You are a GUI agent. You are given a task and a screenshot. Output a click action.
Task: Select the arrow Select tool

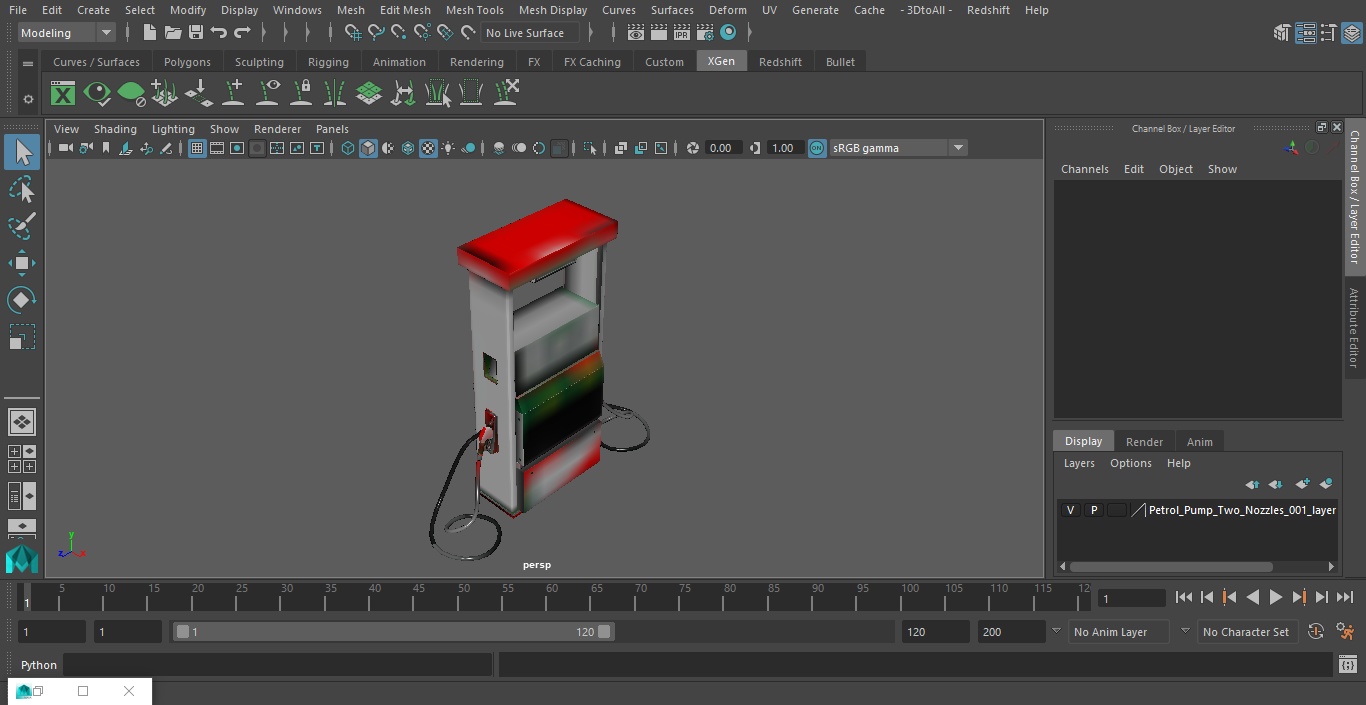click(21, 152)
